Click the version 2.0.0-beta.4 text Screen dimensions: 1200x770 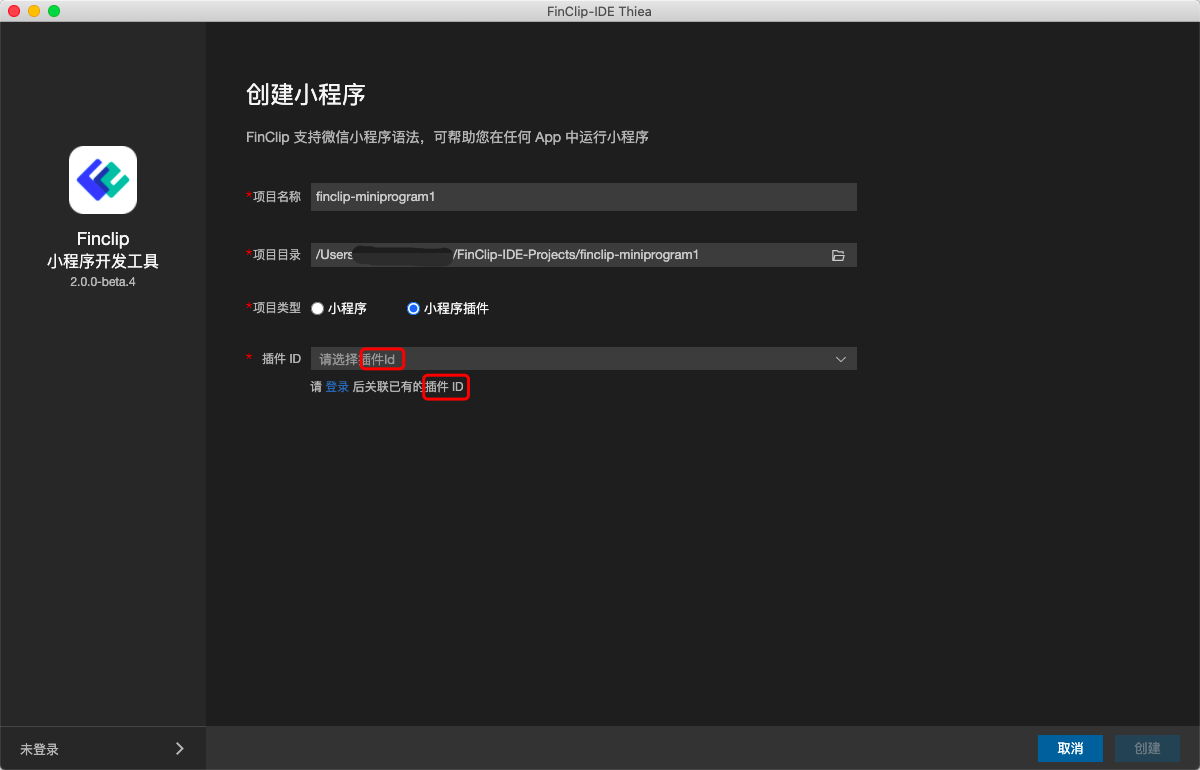coord(103,282)
